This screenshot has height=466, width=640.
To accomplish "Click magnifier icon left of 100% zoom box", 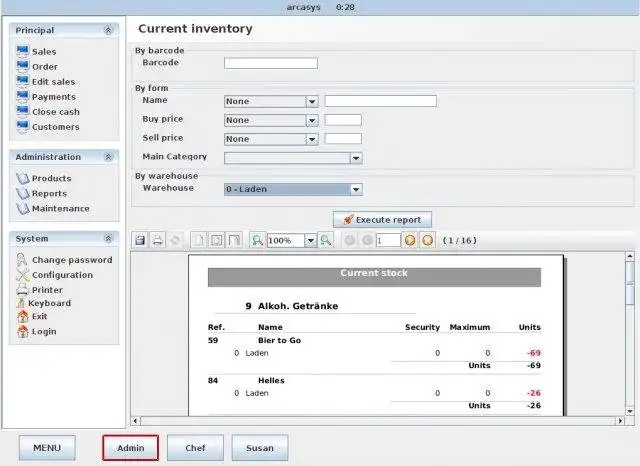I will pos(258,240).
